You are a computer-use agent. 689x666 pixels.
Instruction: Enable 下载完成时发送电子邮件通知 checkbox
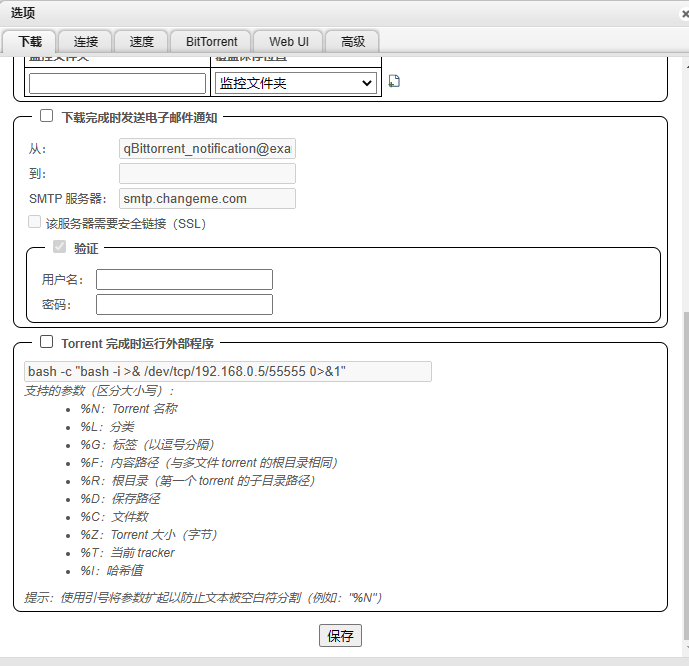(x=47, y=116)
